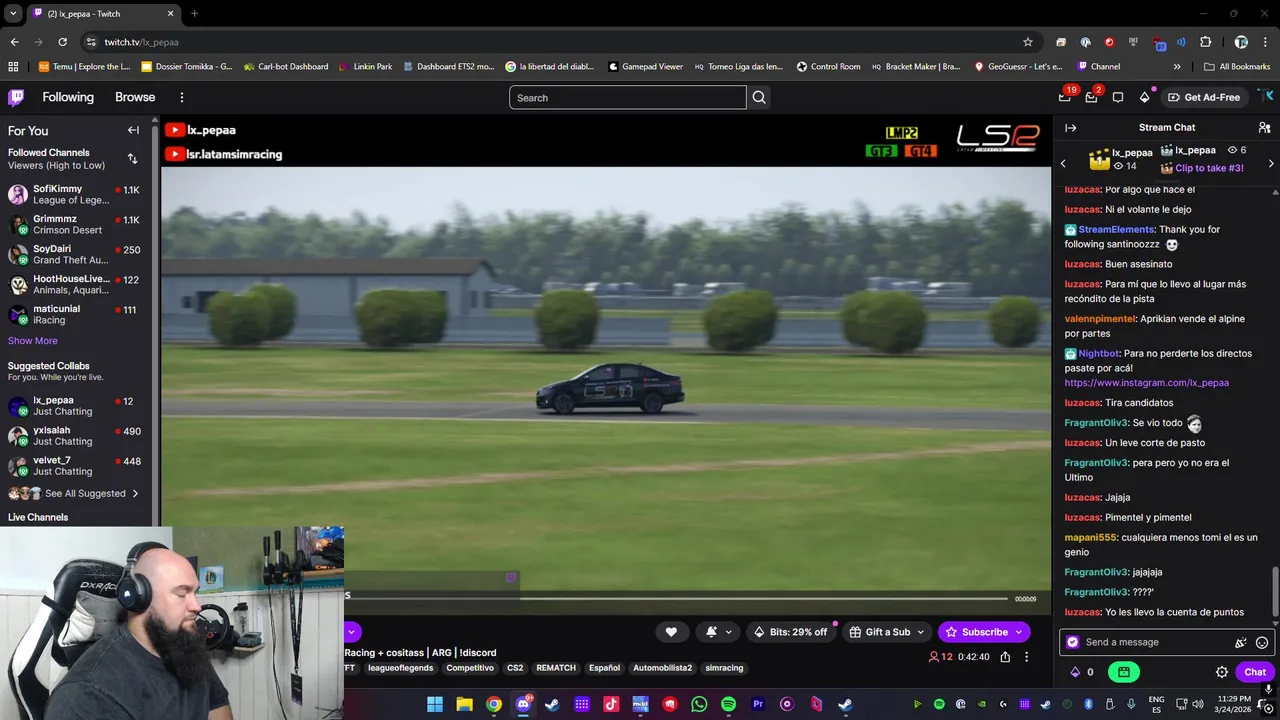
Task: Open the instagram.com/lx_pepaa chat link
Action: pyautogui.click(x=1146, y=383)
